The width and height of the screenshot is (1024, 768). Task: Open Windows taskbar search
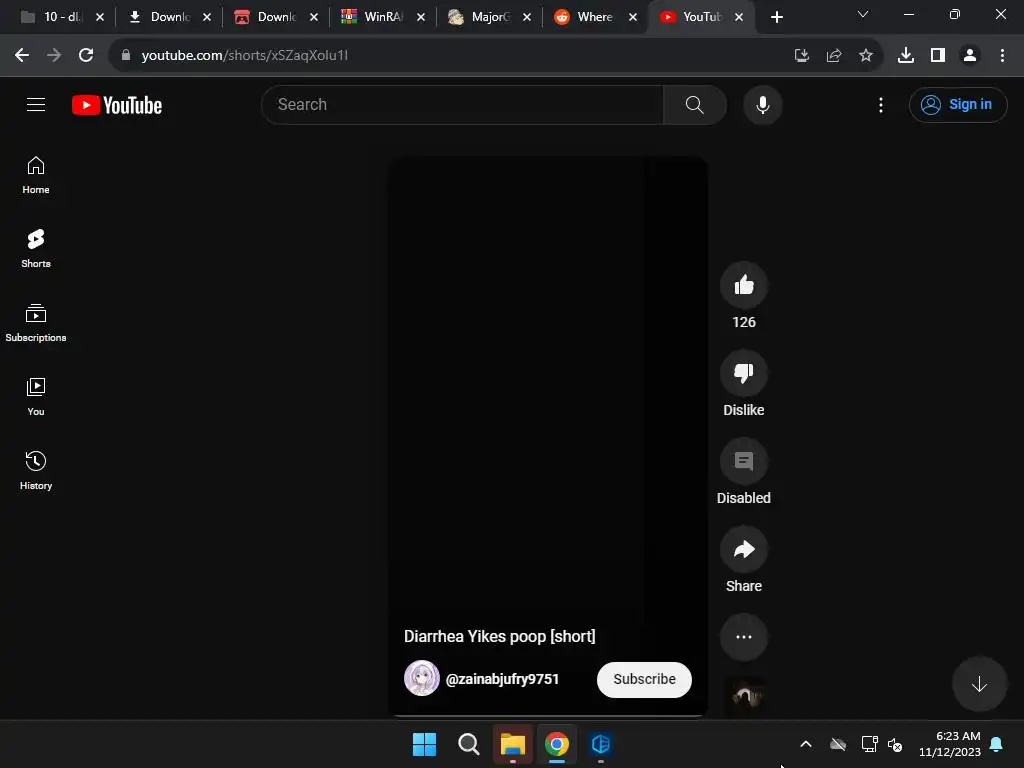(468, 744)
